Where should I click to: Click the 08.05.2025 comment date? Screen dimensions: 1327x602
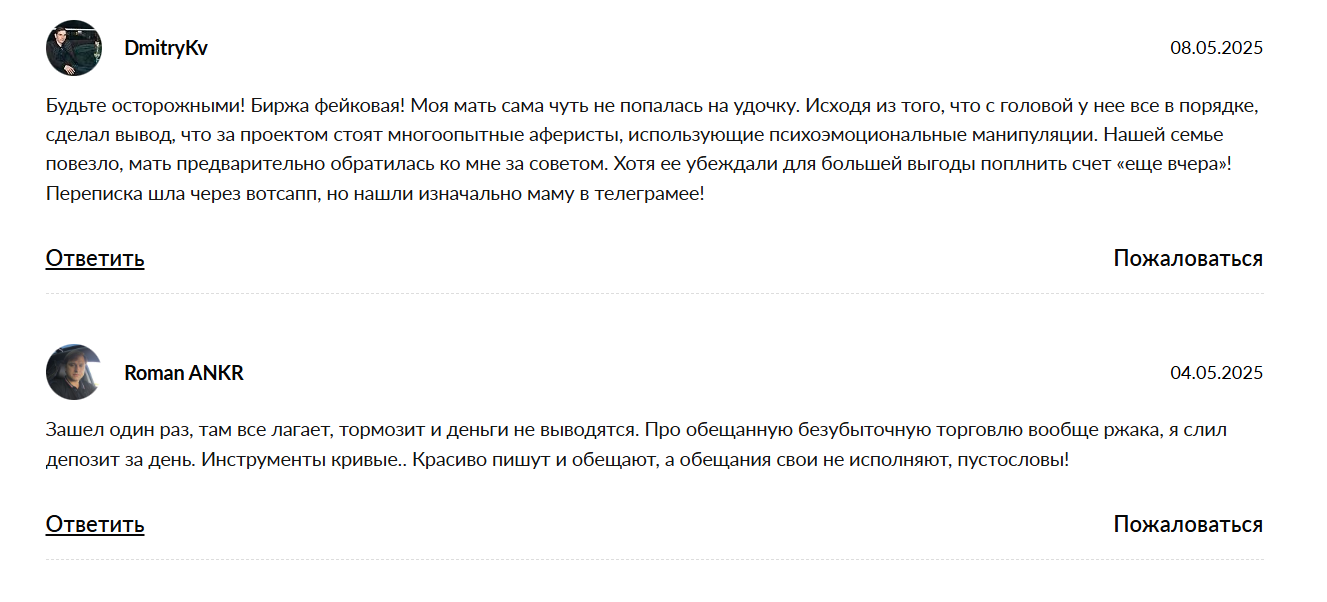(1216, 48)
